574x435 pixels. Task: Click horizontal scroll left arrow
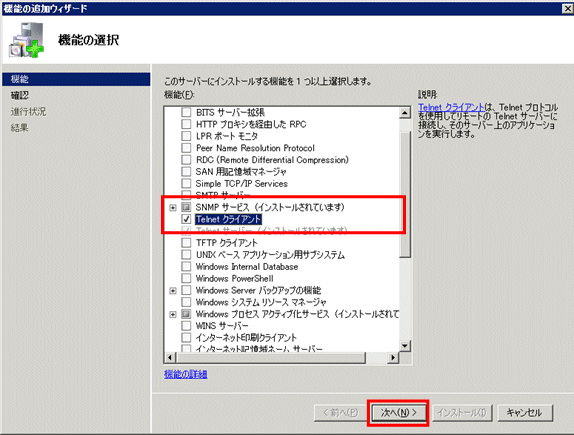pos(169,357)
